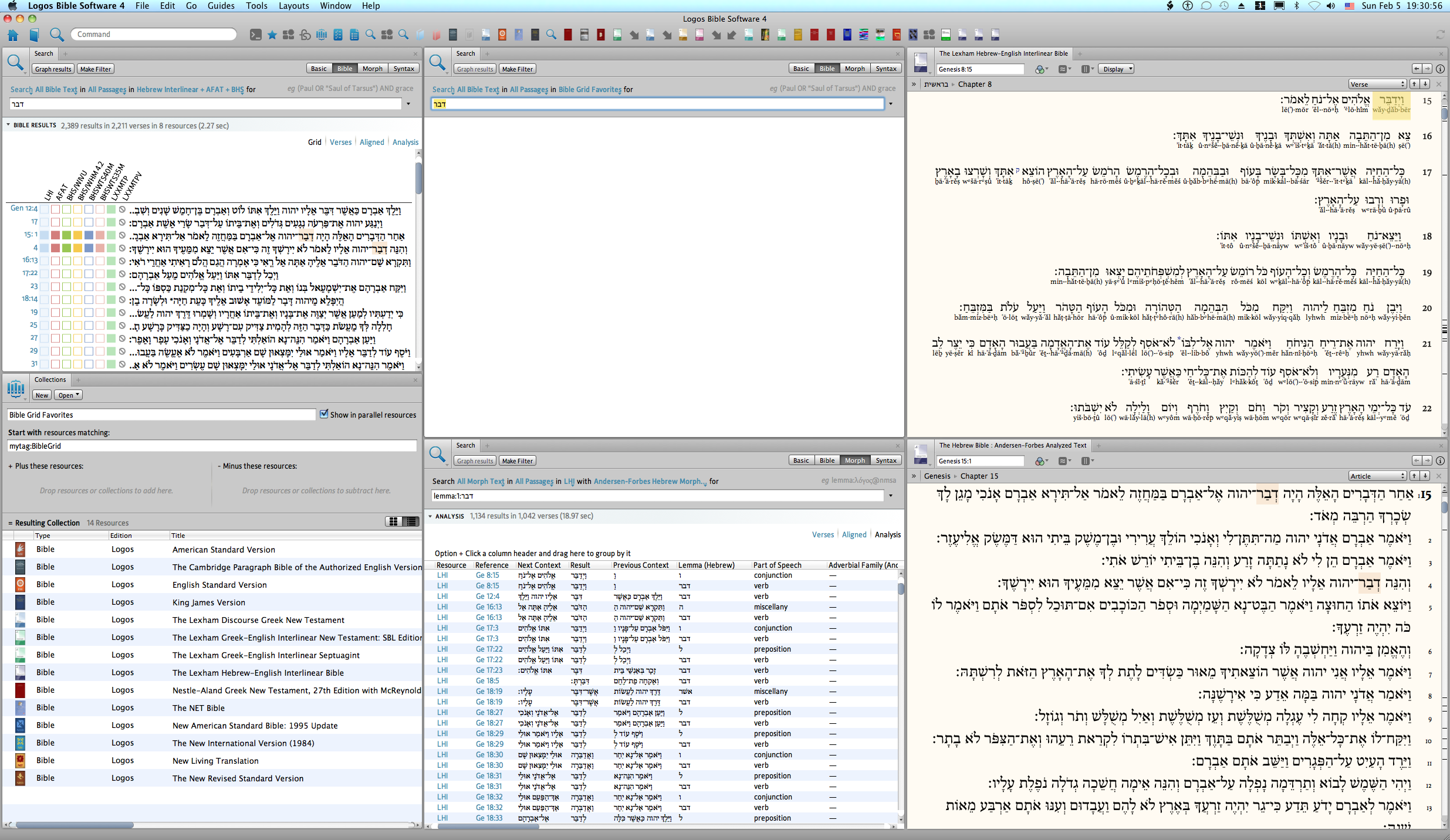This screenshot has height=840, width=1450.
Task: Open the Library book icon
Action: [x=34, y=35]
